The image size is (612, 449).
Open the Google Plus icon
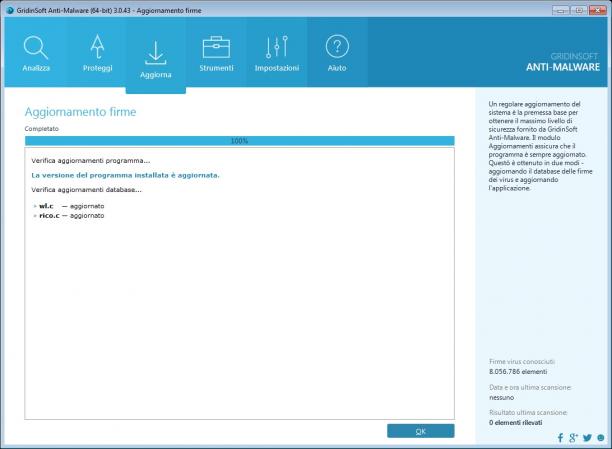tap(573, 438)
